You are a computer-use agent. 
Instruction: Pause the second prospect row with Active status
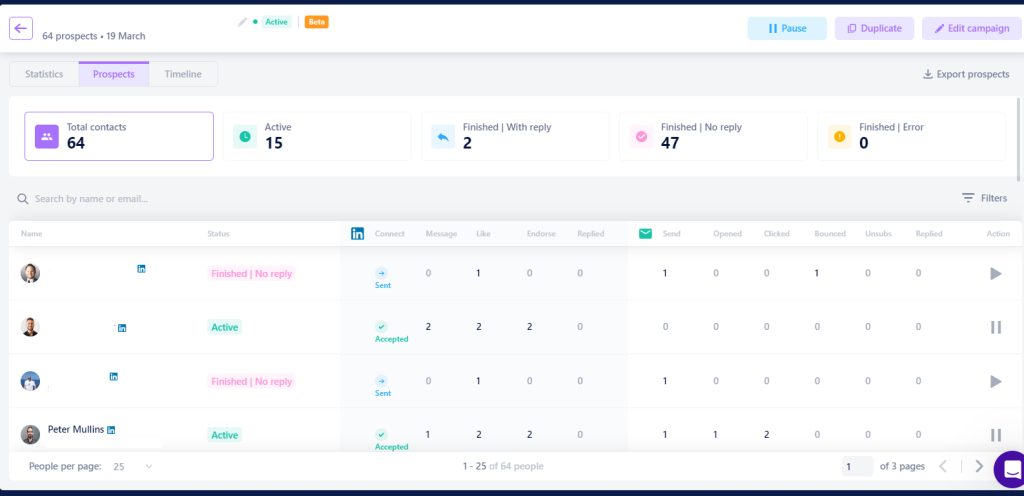click(995, 327)
